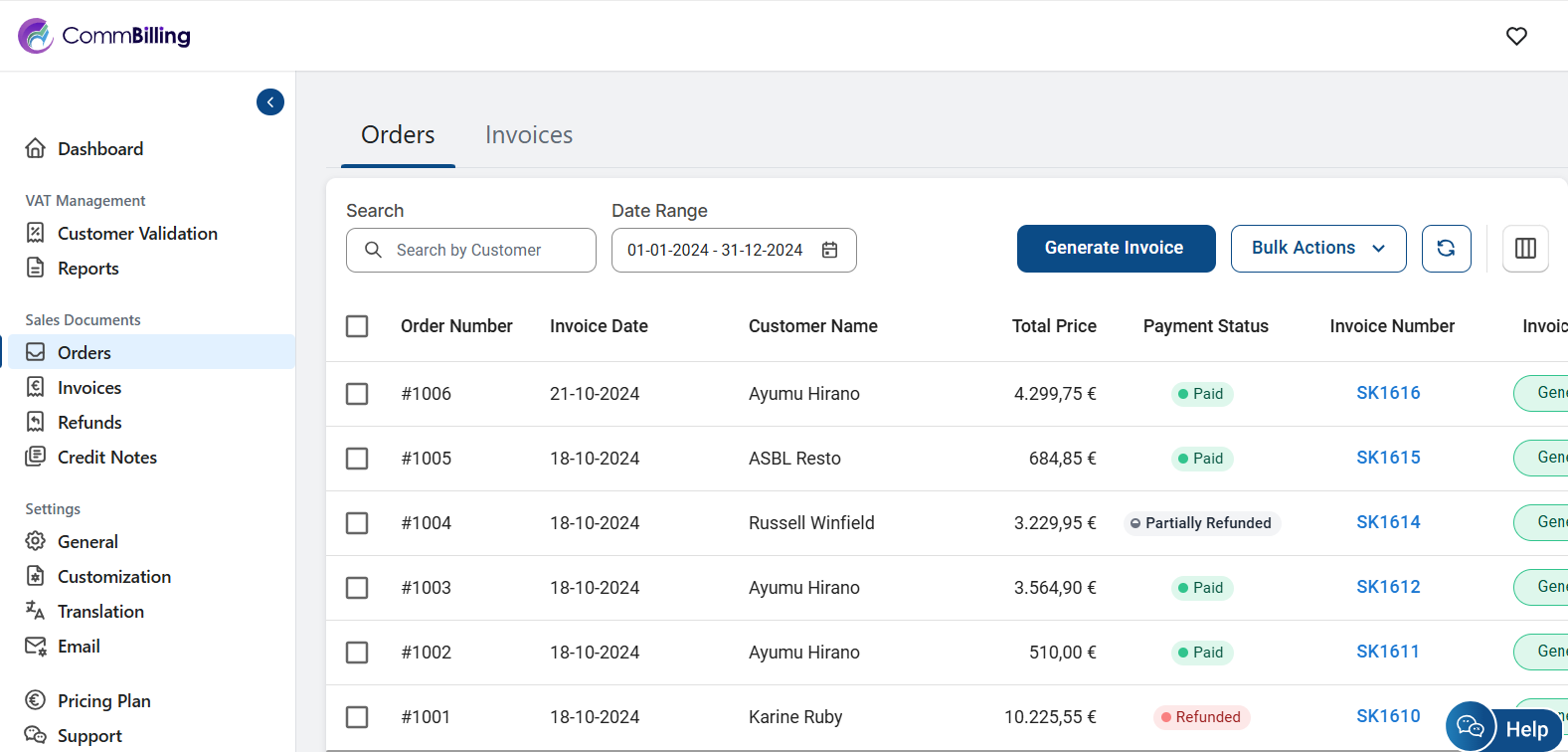
Task: Open the Date Range picker field
Action: pos(716,251)
